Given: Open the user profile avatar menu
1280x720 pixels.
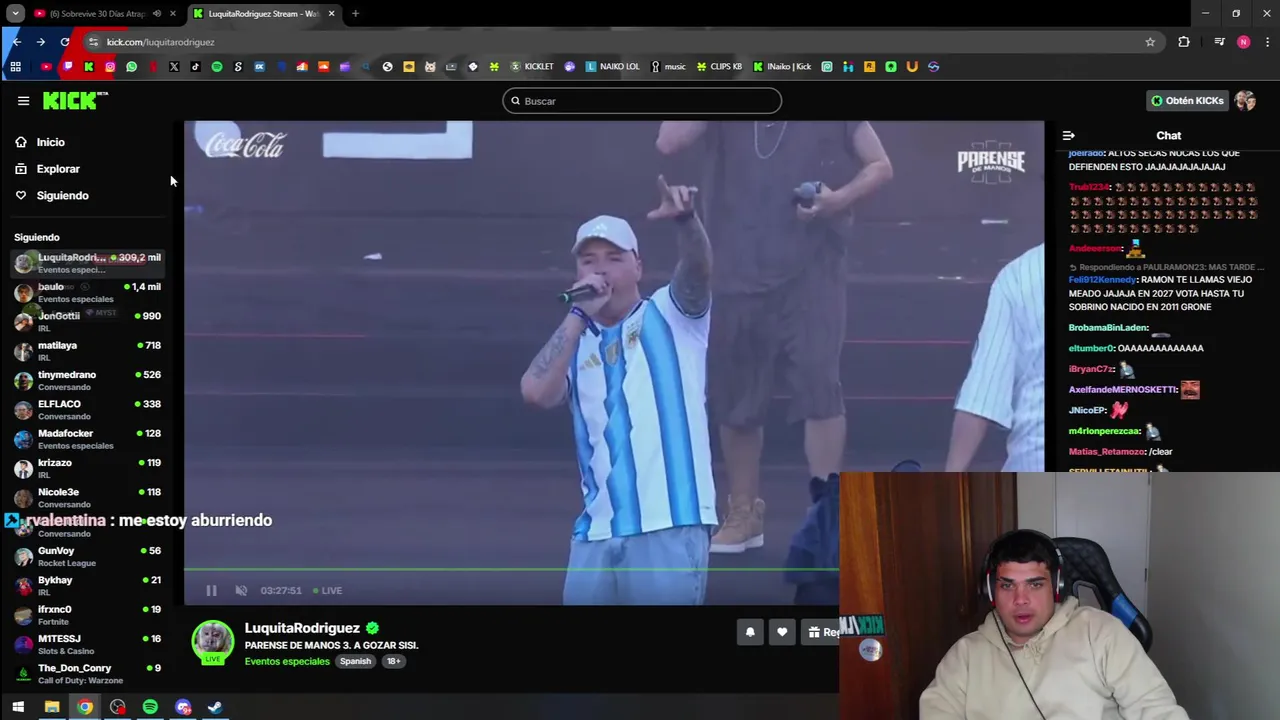Looking at the screenshot, I should tap(1245, 101).
